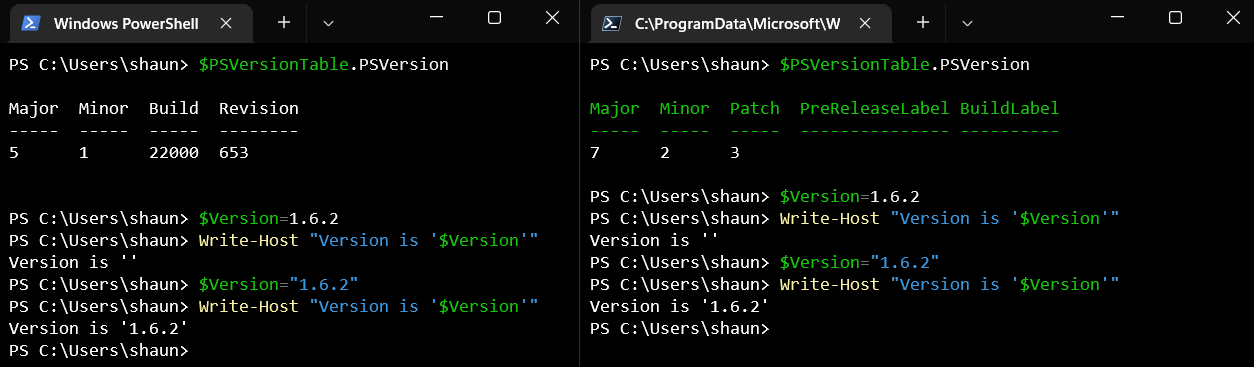
Task: Close the left PowerShell window
Action: coord(552,17)
